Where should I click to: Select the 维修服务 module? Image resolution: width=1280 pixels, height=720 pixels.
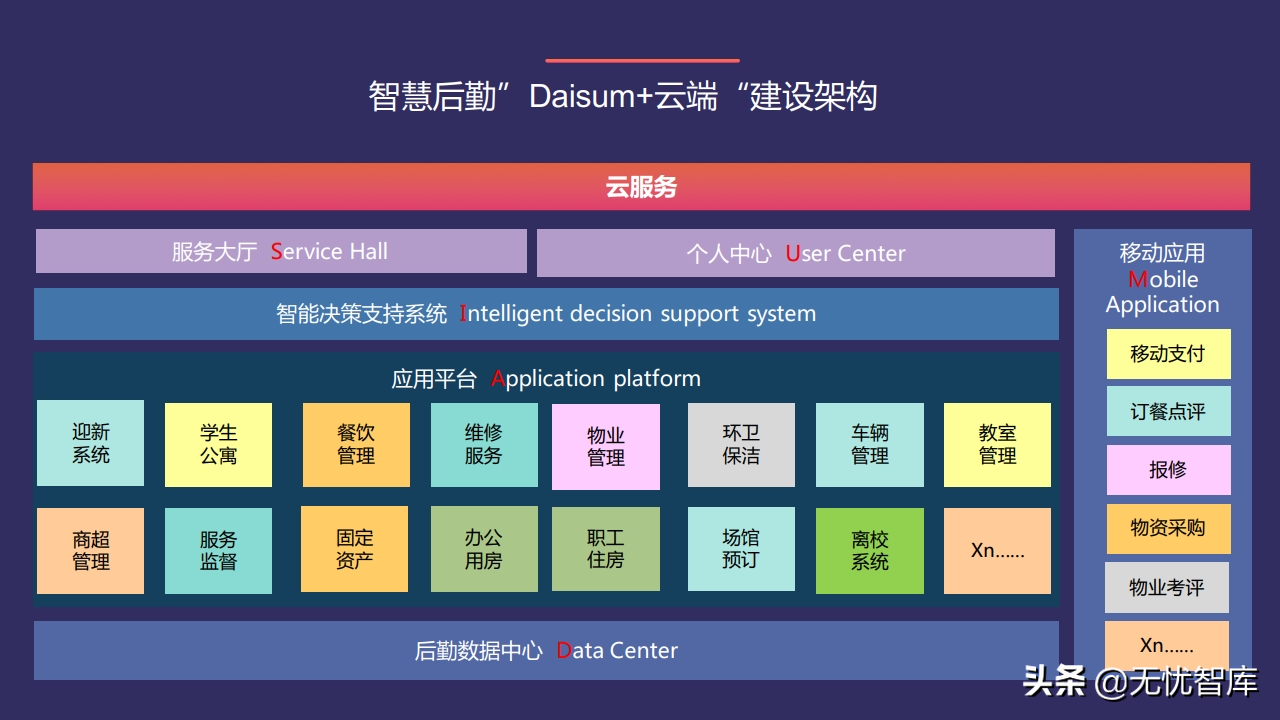pos(484,444)
